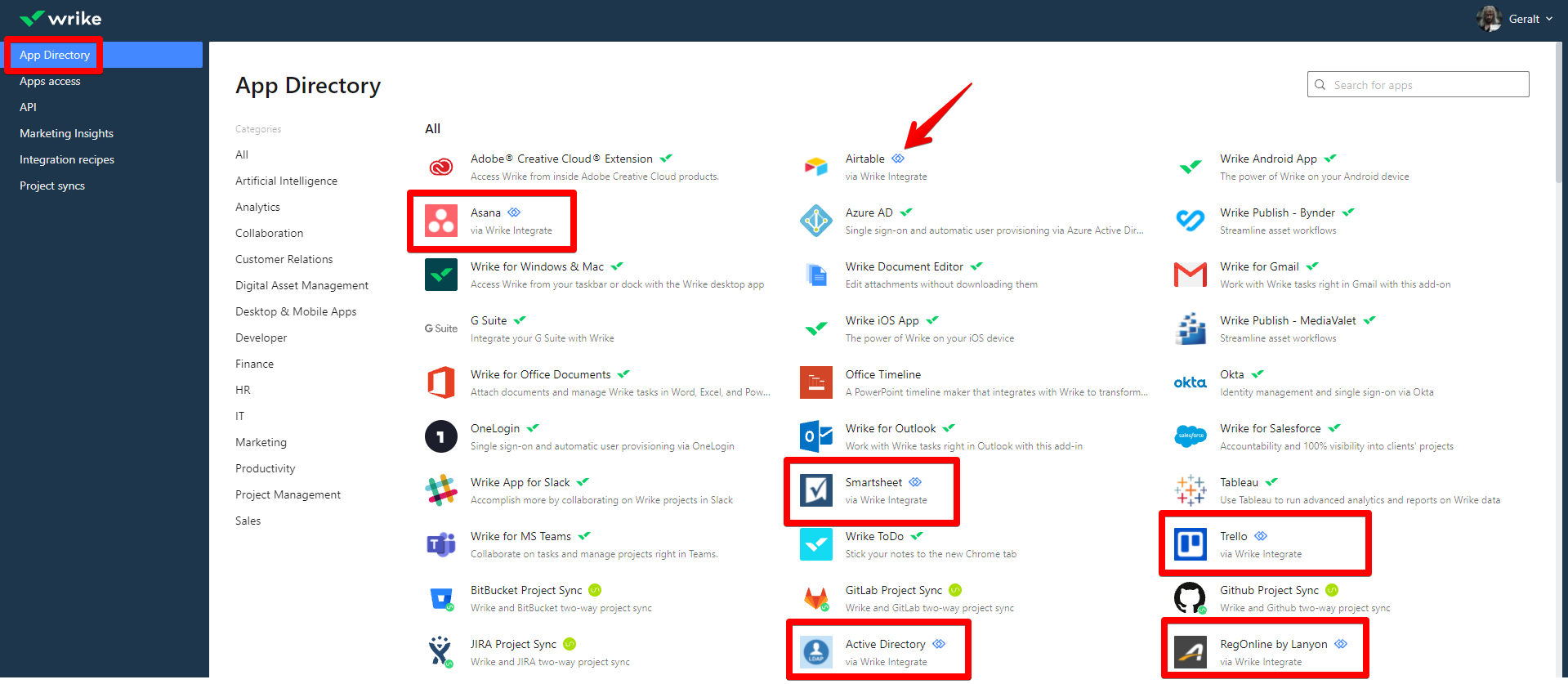This screenshot has height=684, width=1568.
Task: Open the Tableau app icon
Action: coord(1190,490)
